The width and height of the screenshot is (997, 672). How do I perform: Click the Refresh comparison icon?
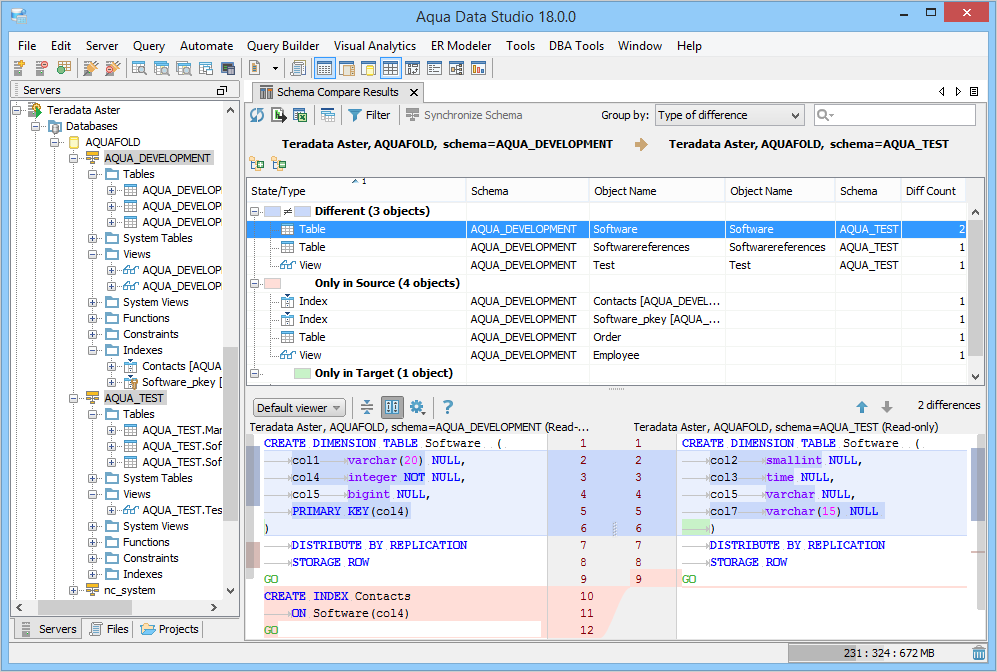(x=257, y=115)
